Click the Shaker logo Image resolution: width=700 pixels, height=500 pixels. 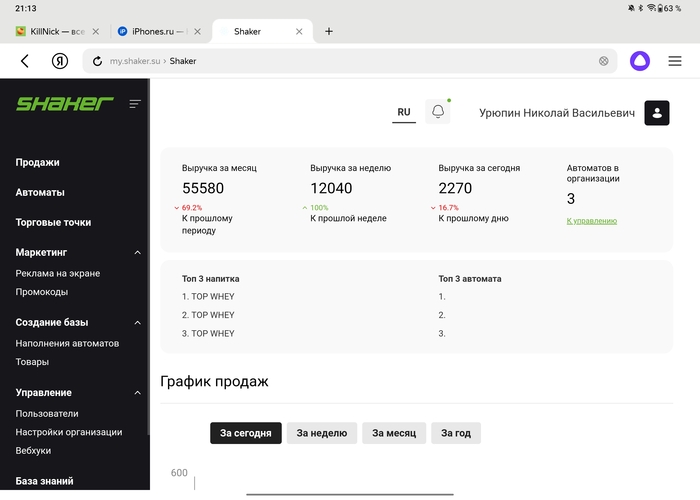click(64, 103)
